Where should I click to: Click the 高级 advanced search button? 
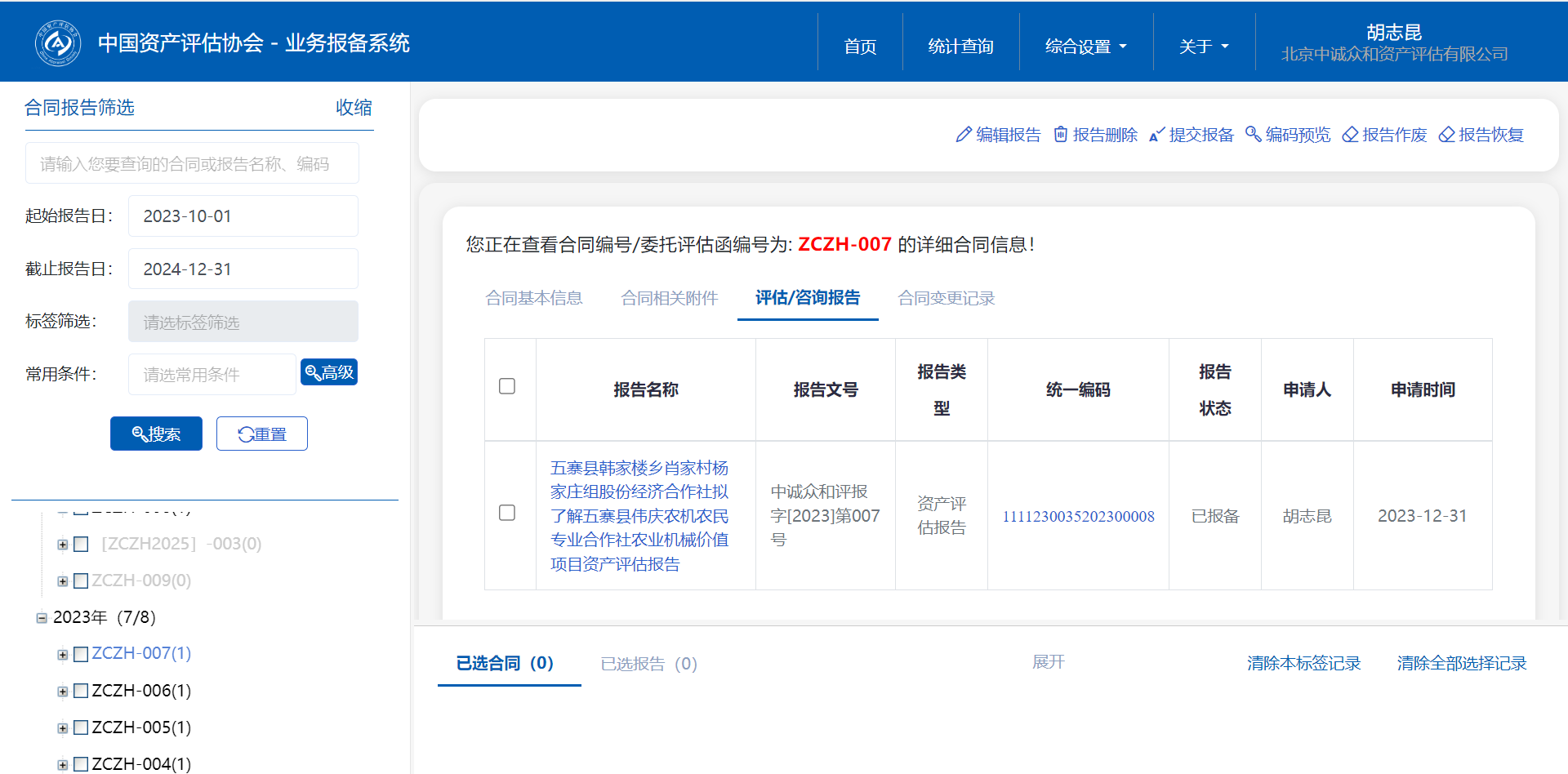(328, 372)
